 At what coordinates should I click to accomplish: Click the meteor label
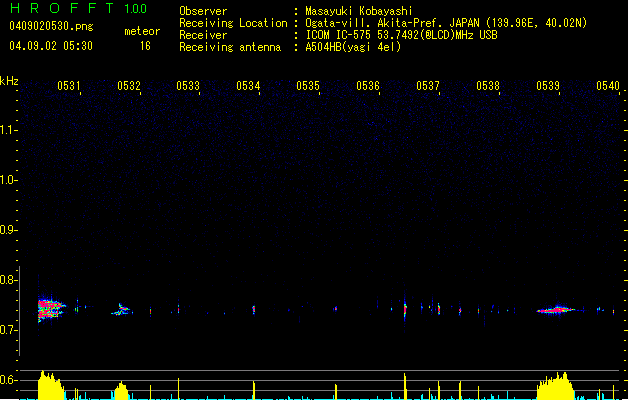(x=142, y=31)
